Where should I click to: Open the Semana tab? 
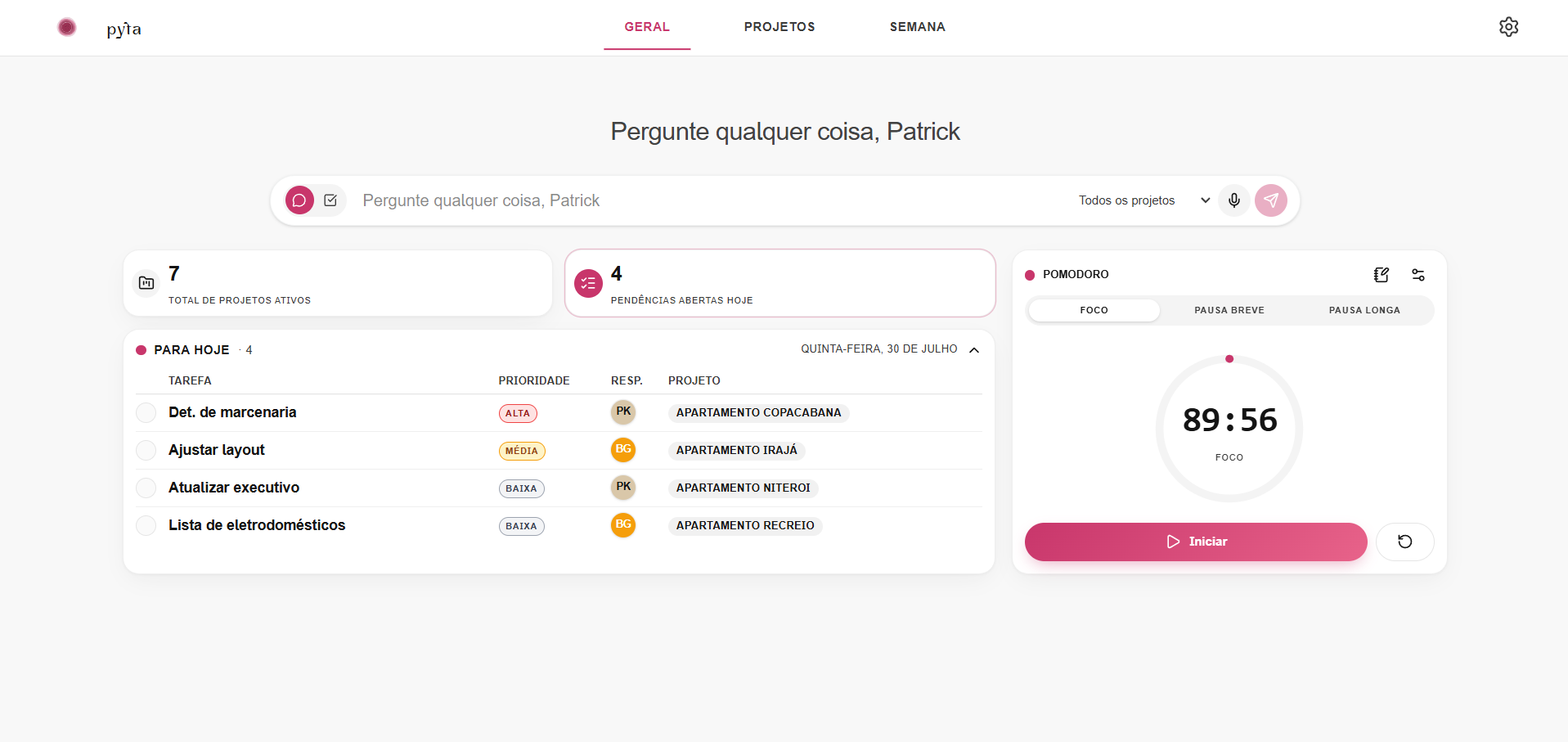point(917,27)
